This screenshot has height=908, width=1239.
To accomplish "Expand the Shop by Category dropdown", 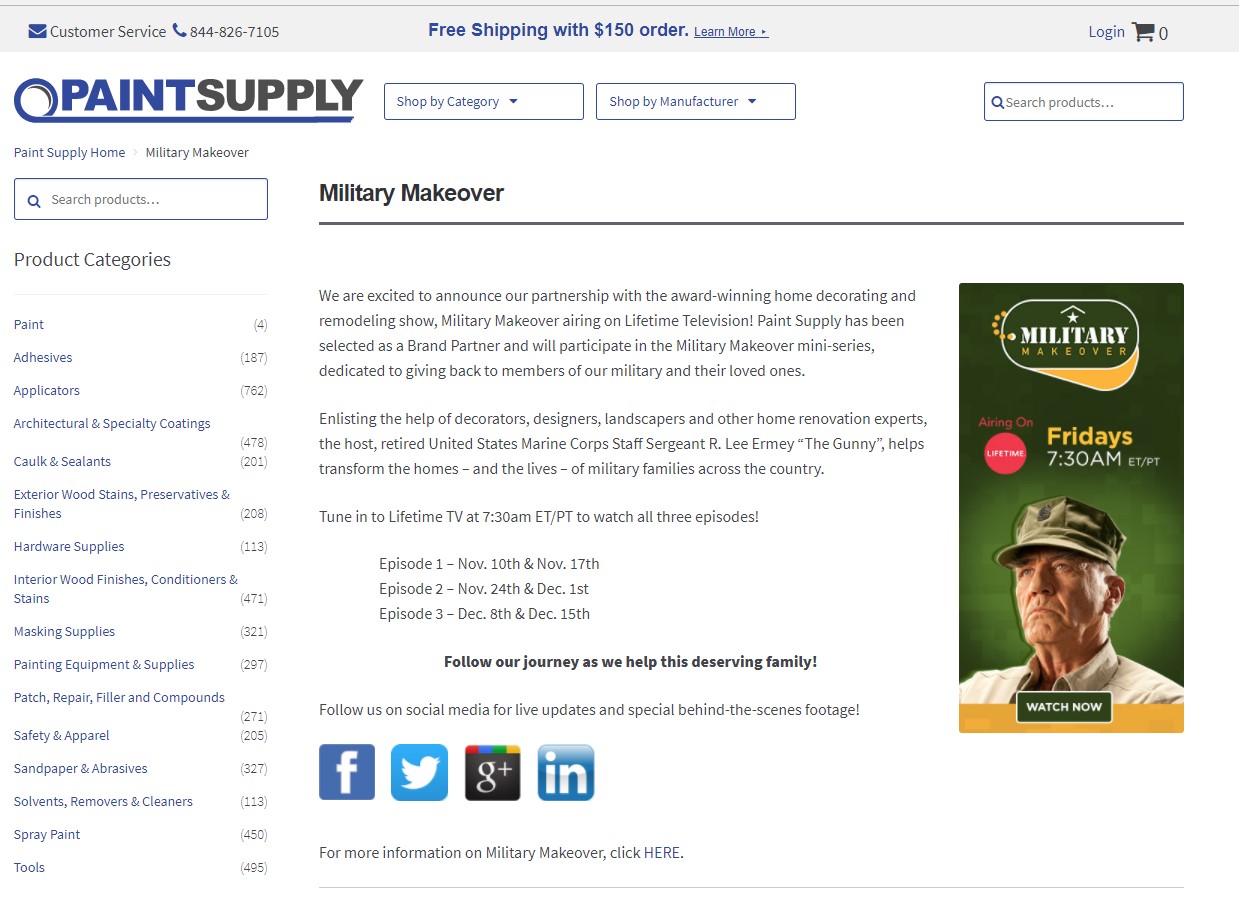I will (x=483, y=102).
